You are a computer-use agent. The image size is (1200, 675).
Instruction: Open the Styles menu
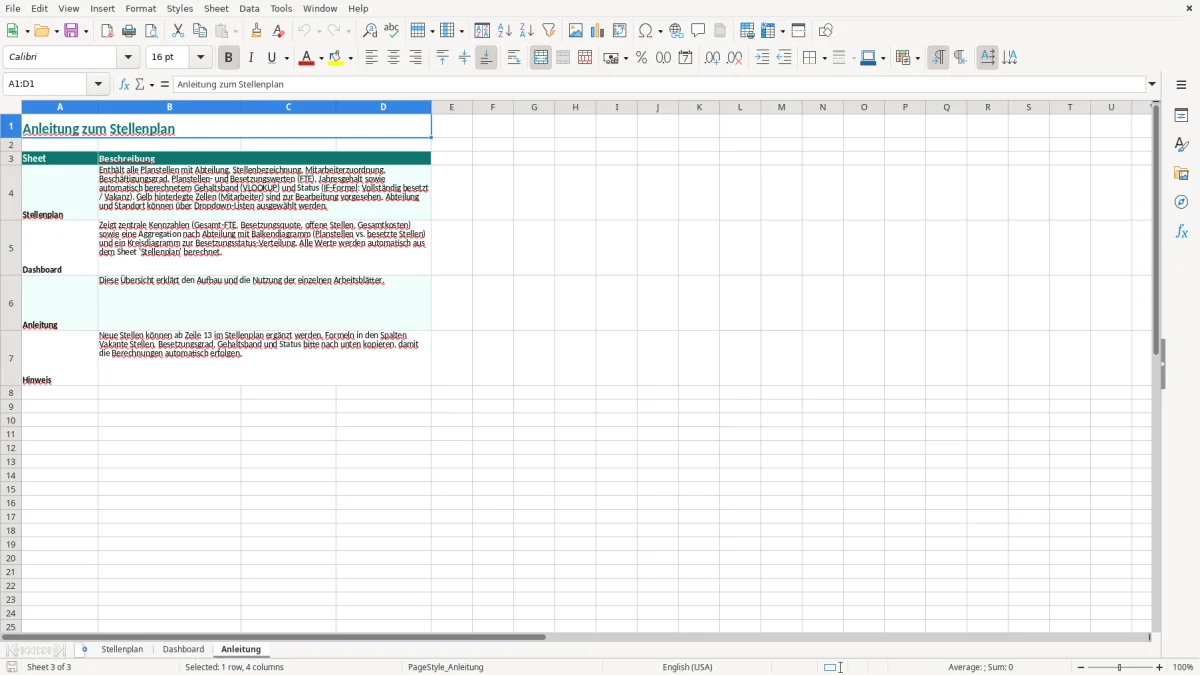tap(180, 8)
